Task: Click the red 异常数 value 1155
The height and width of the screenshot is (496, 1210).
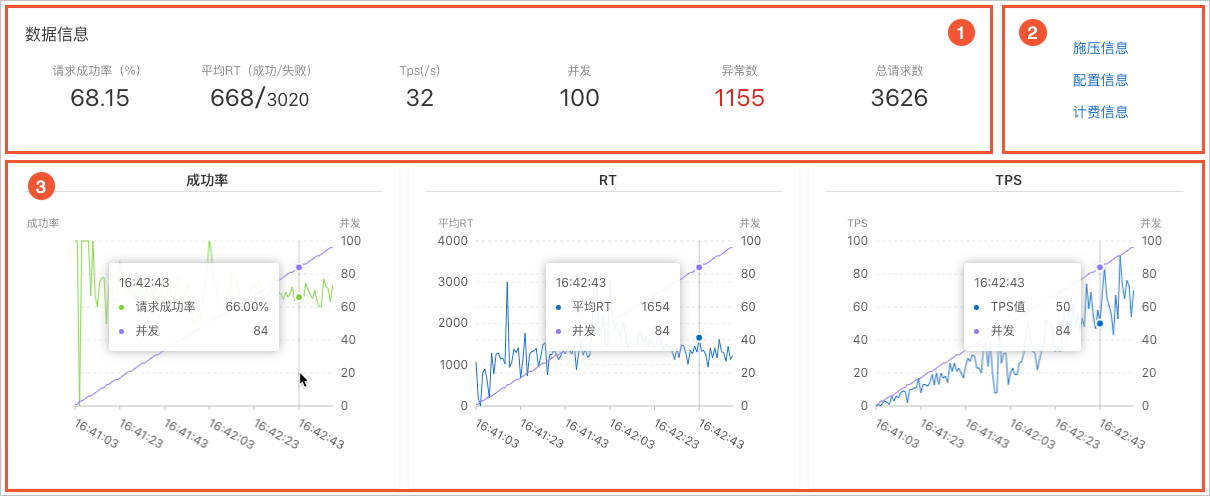Action: click(x=739, y=98)
